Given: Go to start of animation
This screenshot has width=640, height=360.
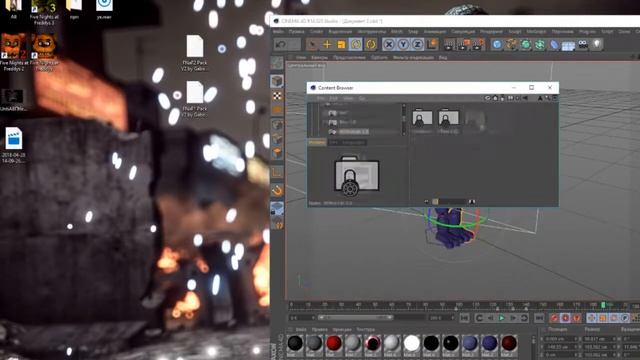Looking at the screenshot, I should [464, 318].
